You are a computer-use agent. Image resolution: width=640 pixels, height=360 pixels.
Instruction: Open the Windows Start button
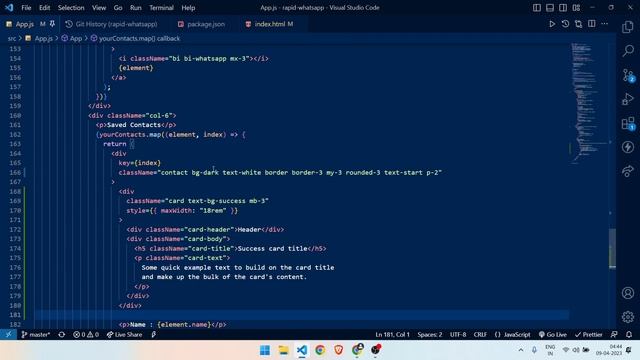pyautogui.click(x=264, y=350)
